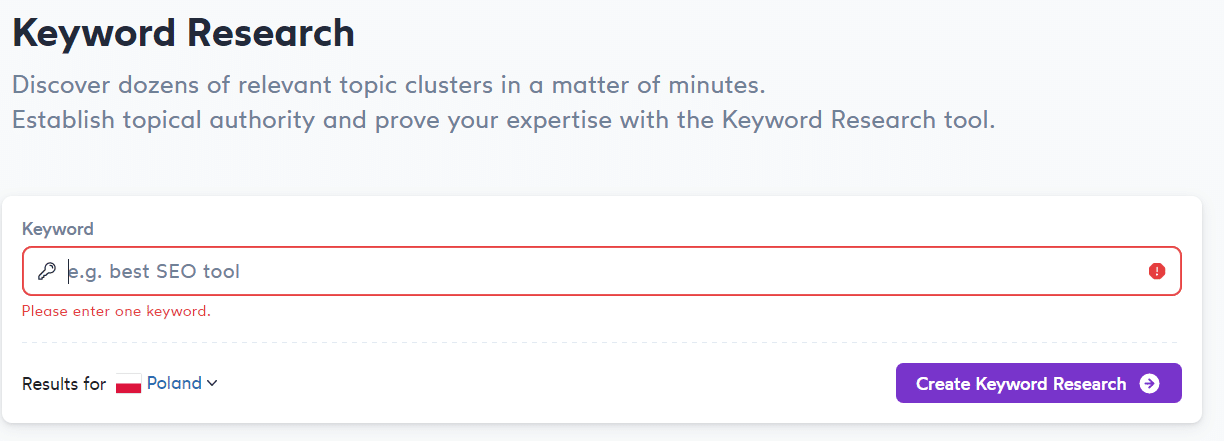Click the key icon inside Keyword field
The height and width of the screenshot is (441, 1224).
click(46, 271)
